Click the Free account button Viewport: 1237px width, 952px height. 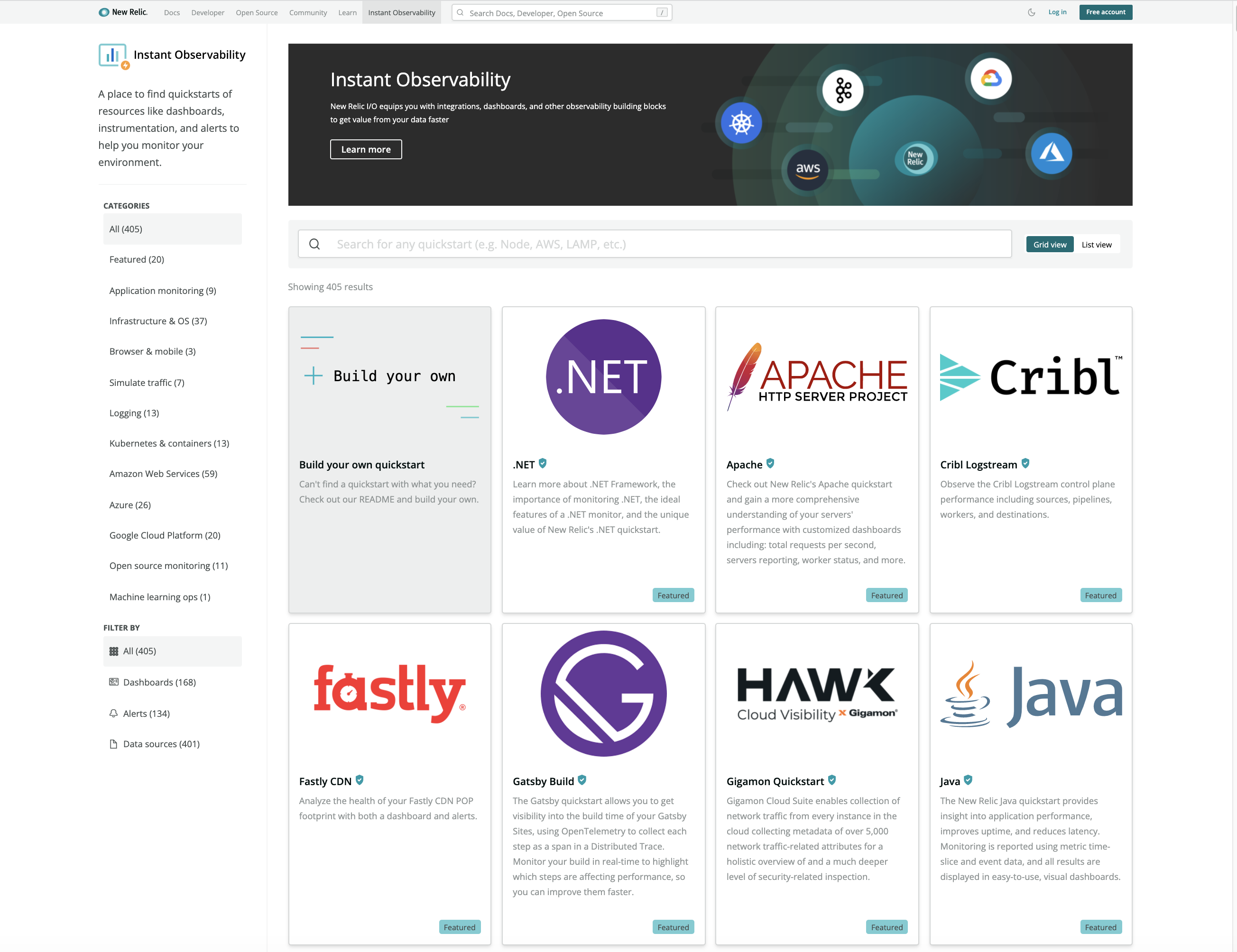1105,12
